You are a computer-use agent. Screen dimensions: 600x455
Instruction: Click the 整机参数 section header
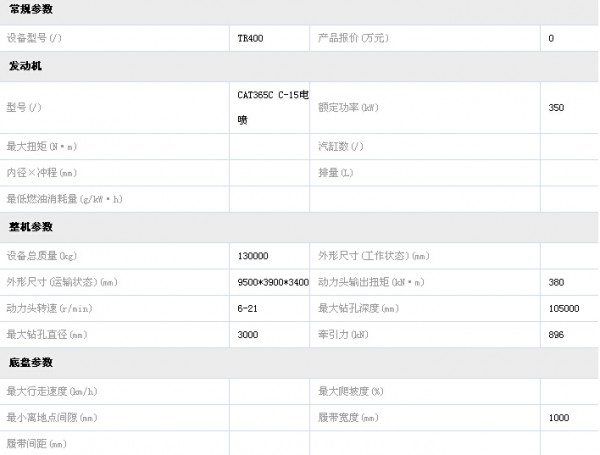[31, 227]
